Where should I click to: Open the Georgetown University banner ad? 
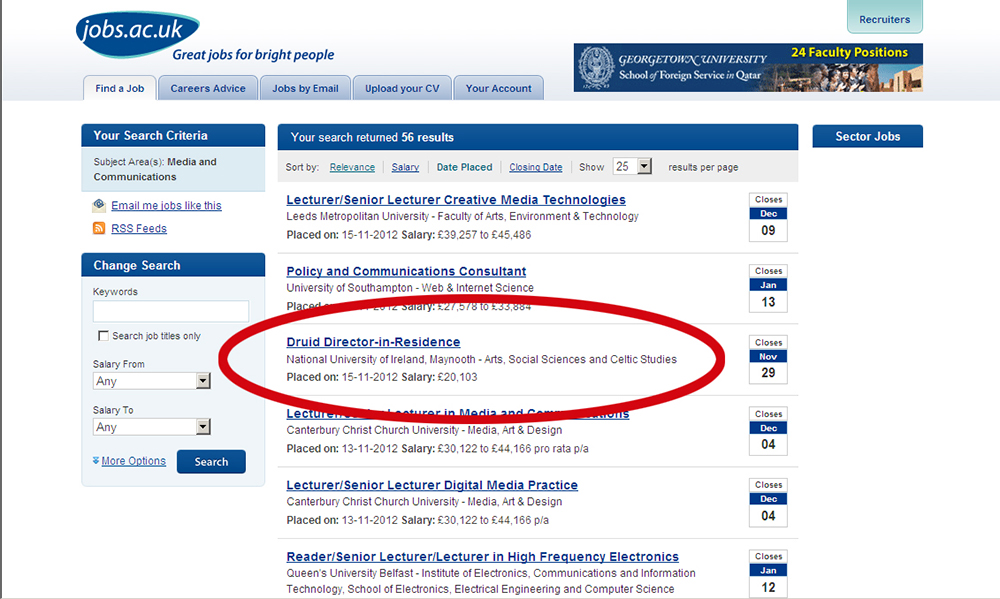[748, 68]
